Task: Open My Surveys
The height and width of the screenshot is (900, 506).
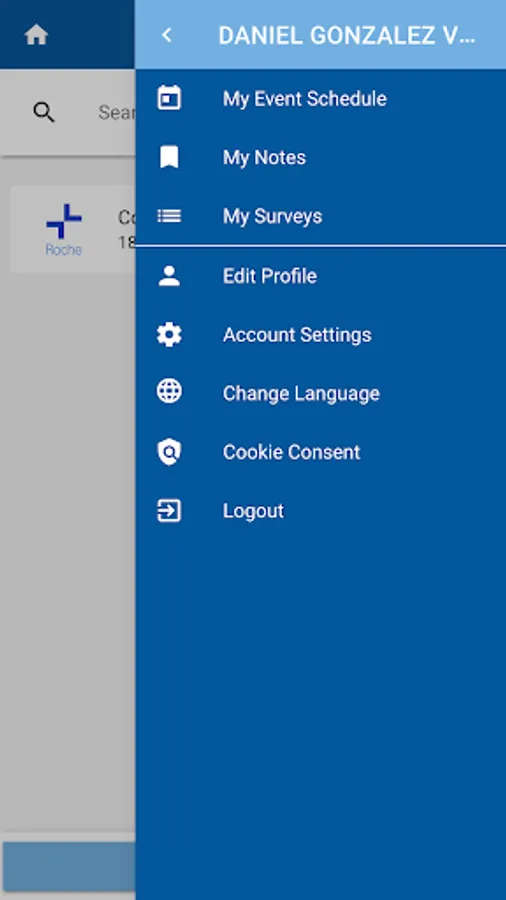Action: click(321, 216)
